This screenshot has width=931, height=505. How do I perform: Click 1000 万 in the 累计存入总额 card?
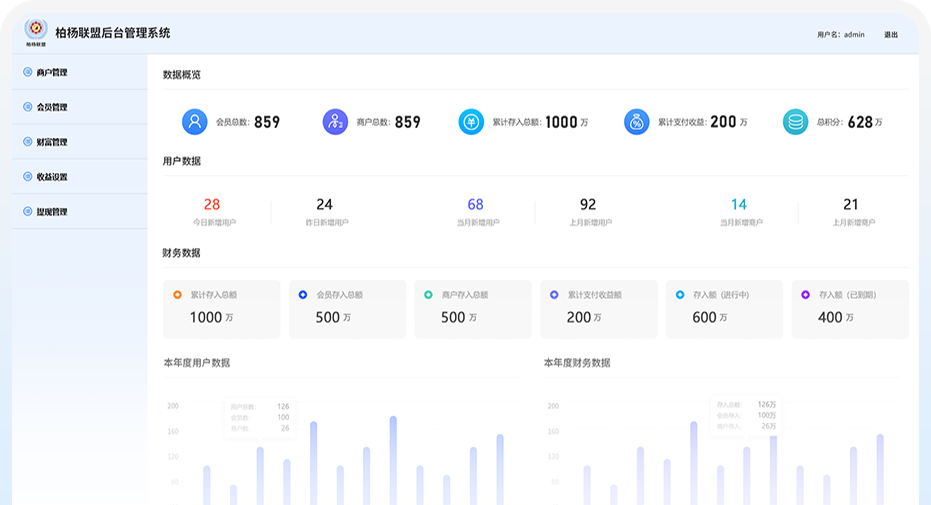point(211,317)
